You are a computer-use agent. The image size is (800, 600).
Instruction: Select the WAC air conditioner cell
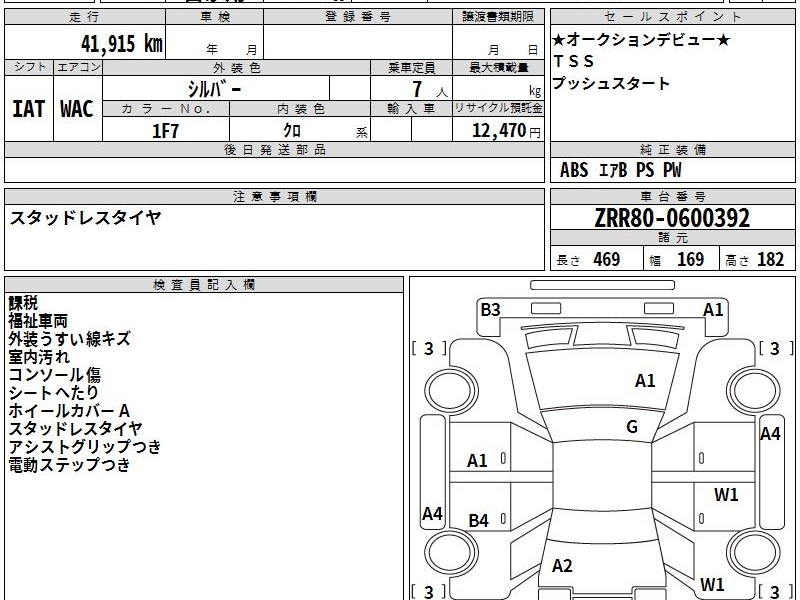(78, 109)
